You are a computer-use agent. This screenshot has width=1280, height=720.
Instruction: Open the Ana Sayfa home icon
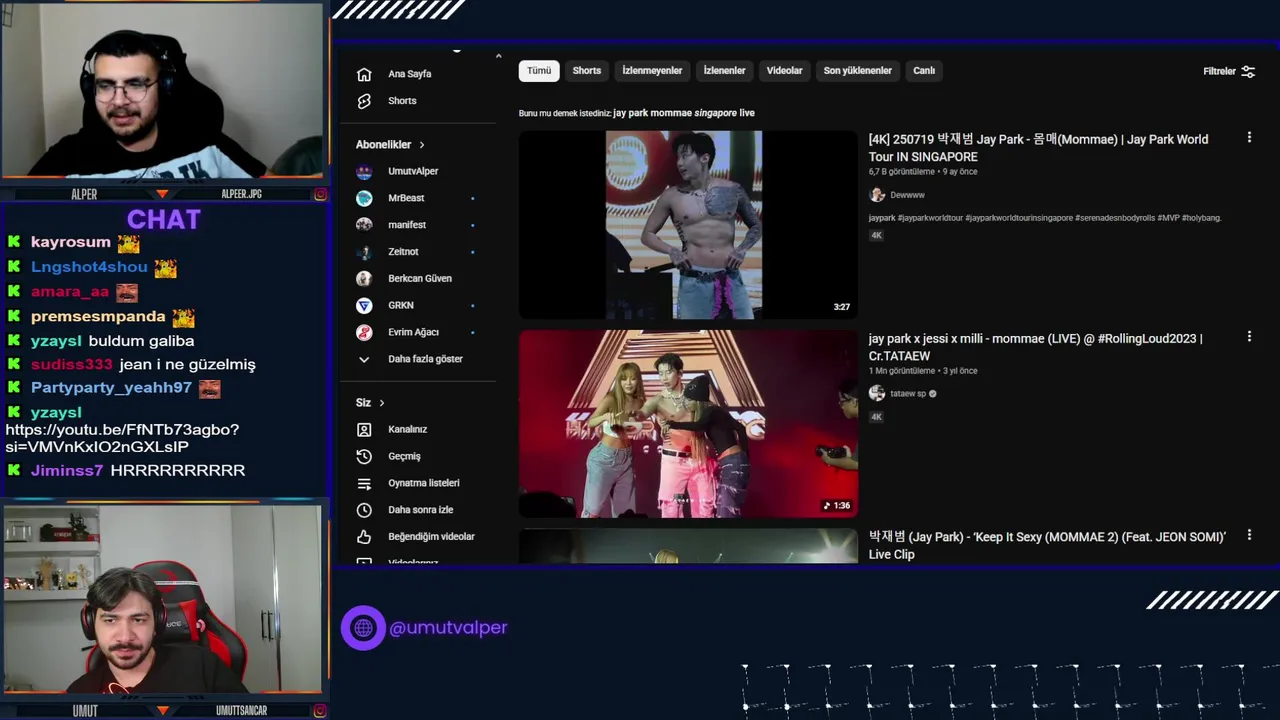pos(364,74)
